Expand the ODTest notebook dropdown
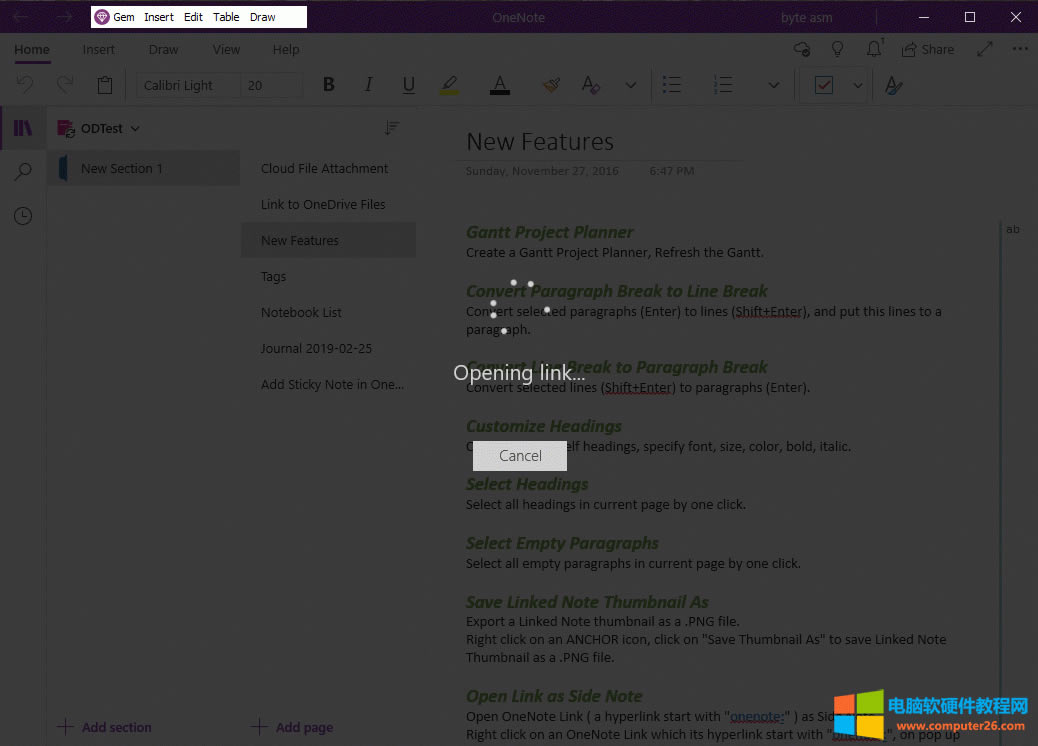The width and height of the screenshot is (1038, 746). (137, 128)
